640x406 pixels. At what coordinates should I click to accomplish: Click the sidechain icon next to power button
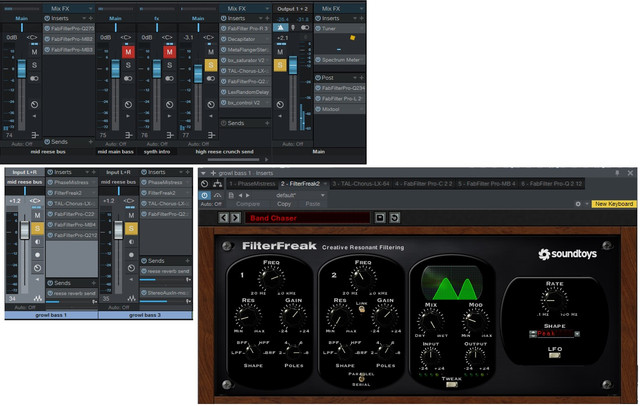click(218, 195)
